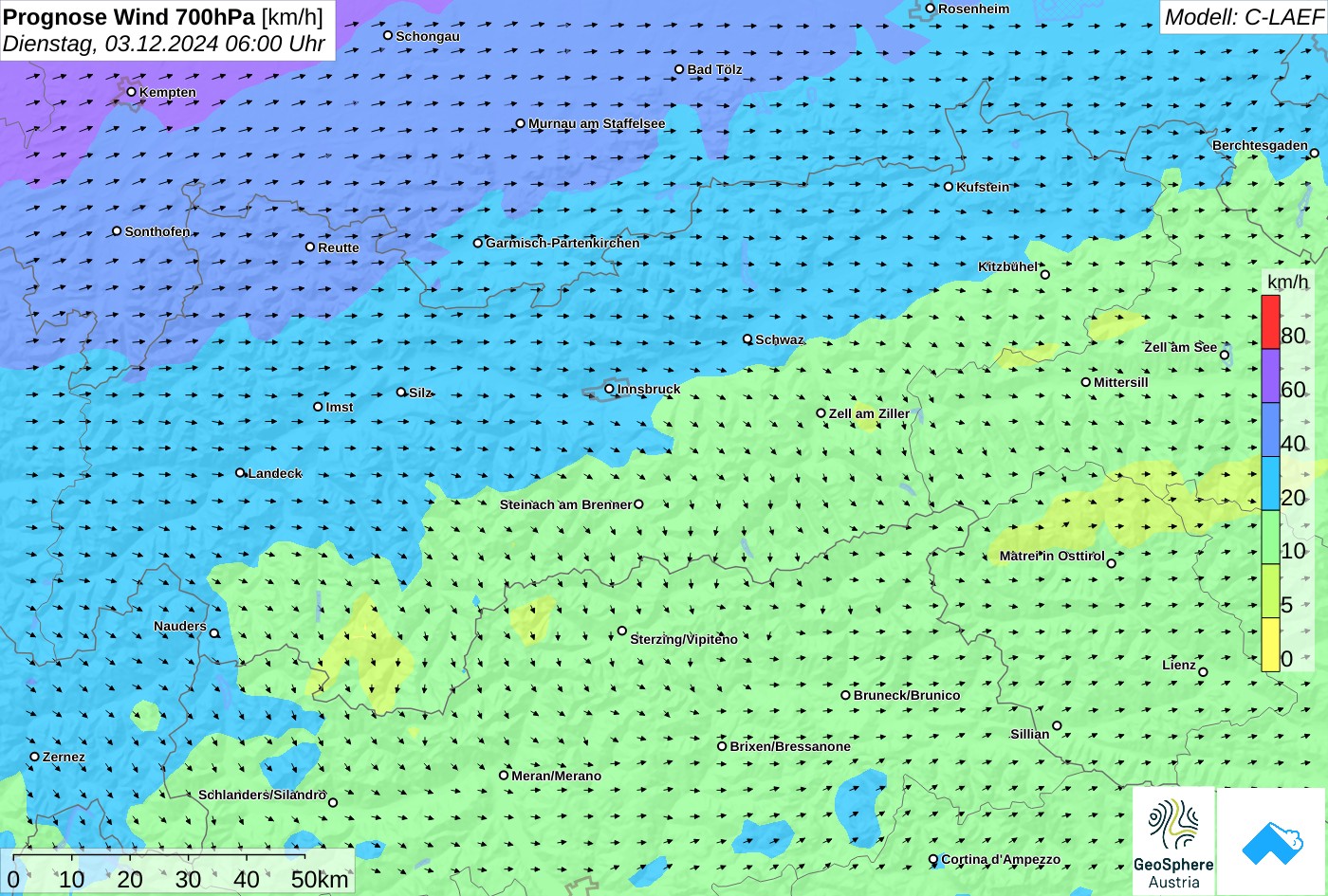Click the Kitzbühel city marker
The width and height of the screenshot is (1328, 896).
1045,275
